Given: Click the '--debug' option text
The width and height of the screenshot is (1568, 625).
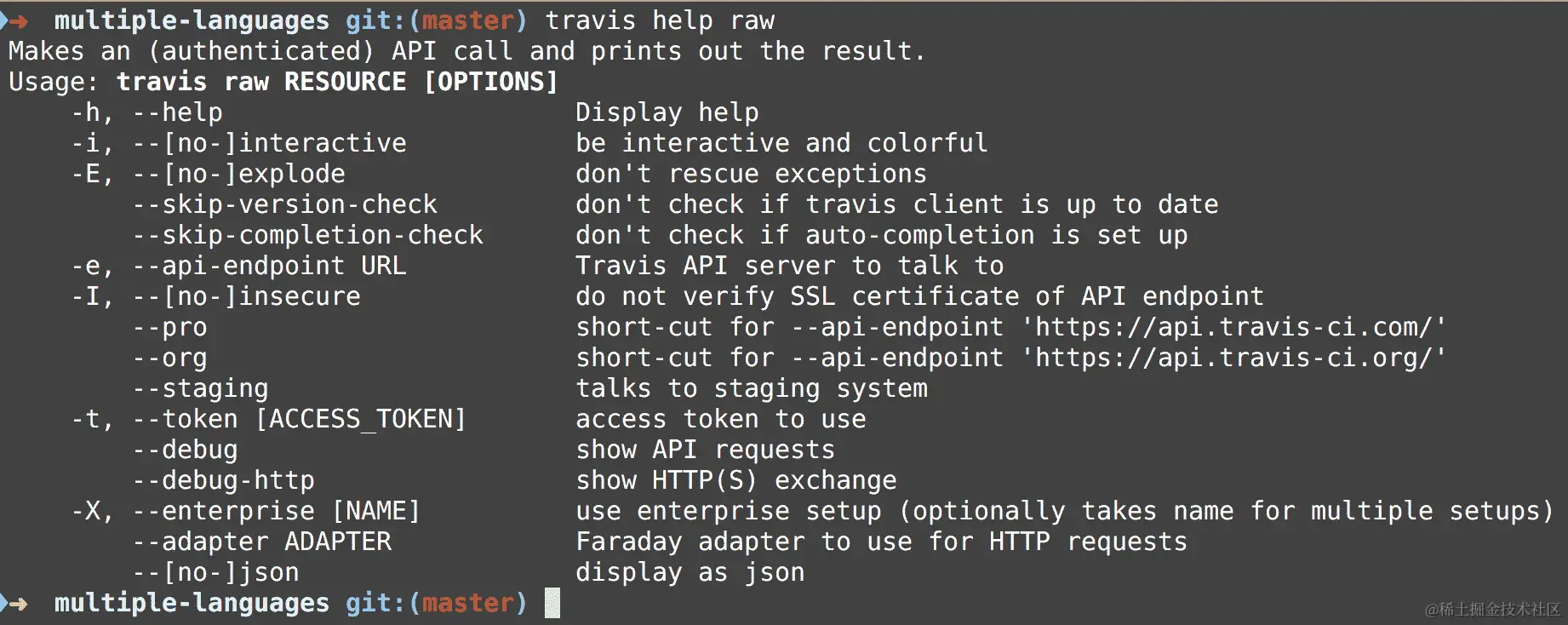Looking at the screenshot, I should pos(186,450).
